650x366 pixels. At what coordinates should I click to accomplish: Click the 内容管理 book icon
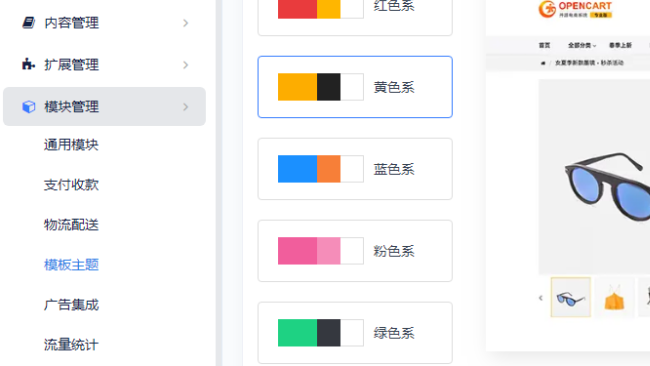pos(29,23)
